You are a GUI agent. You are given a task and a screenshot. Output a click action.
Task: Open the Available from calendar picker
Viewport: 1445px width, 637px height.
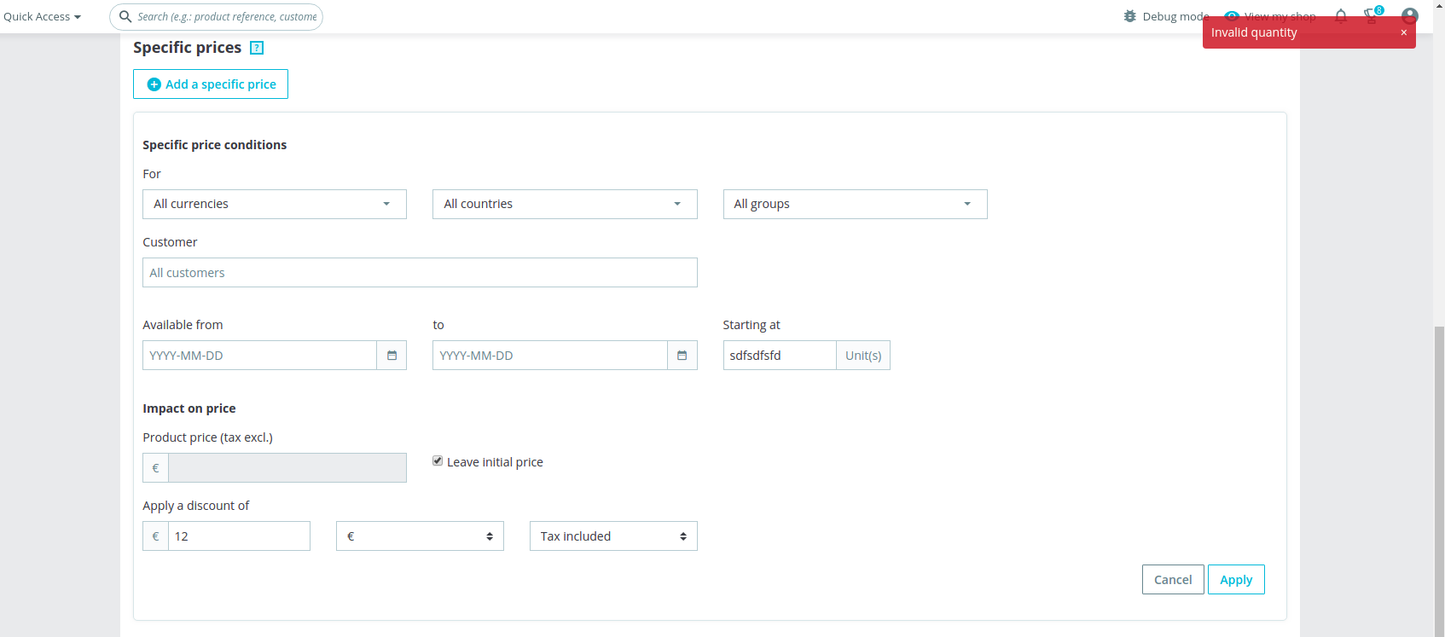tap(392, 355)
